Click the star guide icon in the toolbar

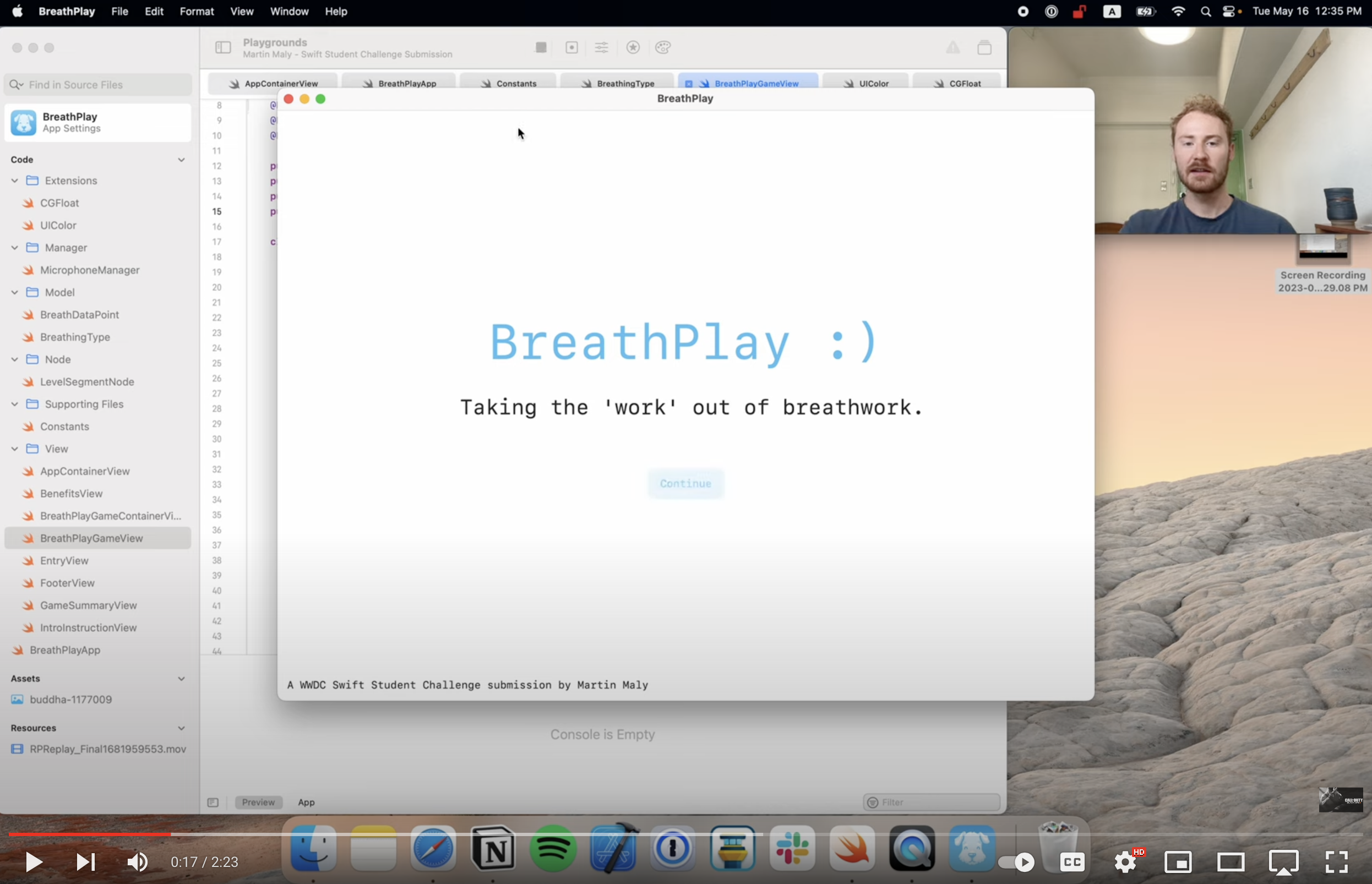pyautogui.click(x=633, y=48)
